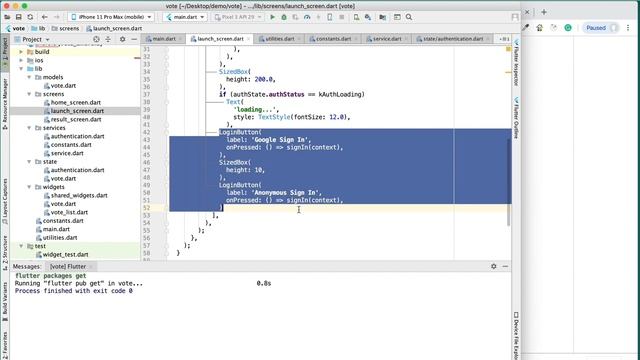The width and height of the screenshot is (640, 360).
Task: Open Pixel 3 API 29 emulator dropdown
Action: click(x=238, y=17)
